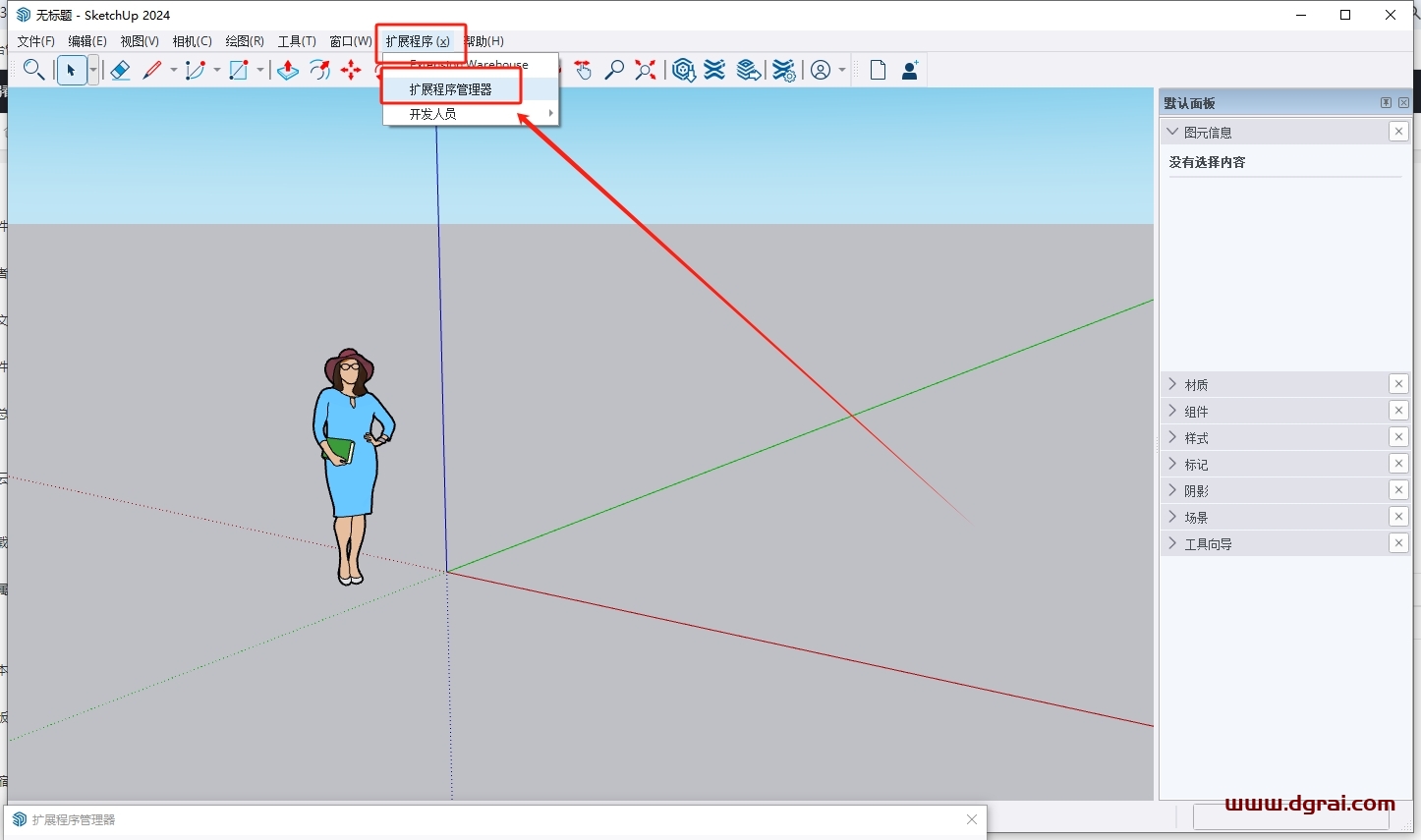This screenshot has height=840, width=1421.
Task: Open the Extension Warehouse toolbar icon
Action: coord(715,70)
